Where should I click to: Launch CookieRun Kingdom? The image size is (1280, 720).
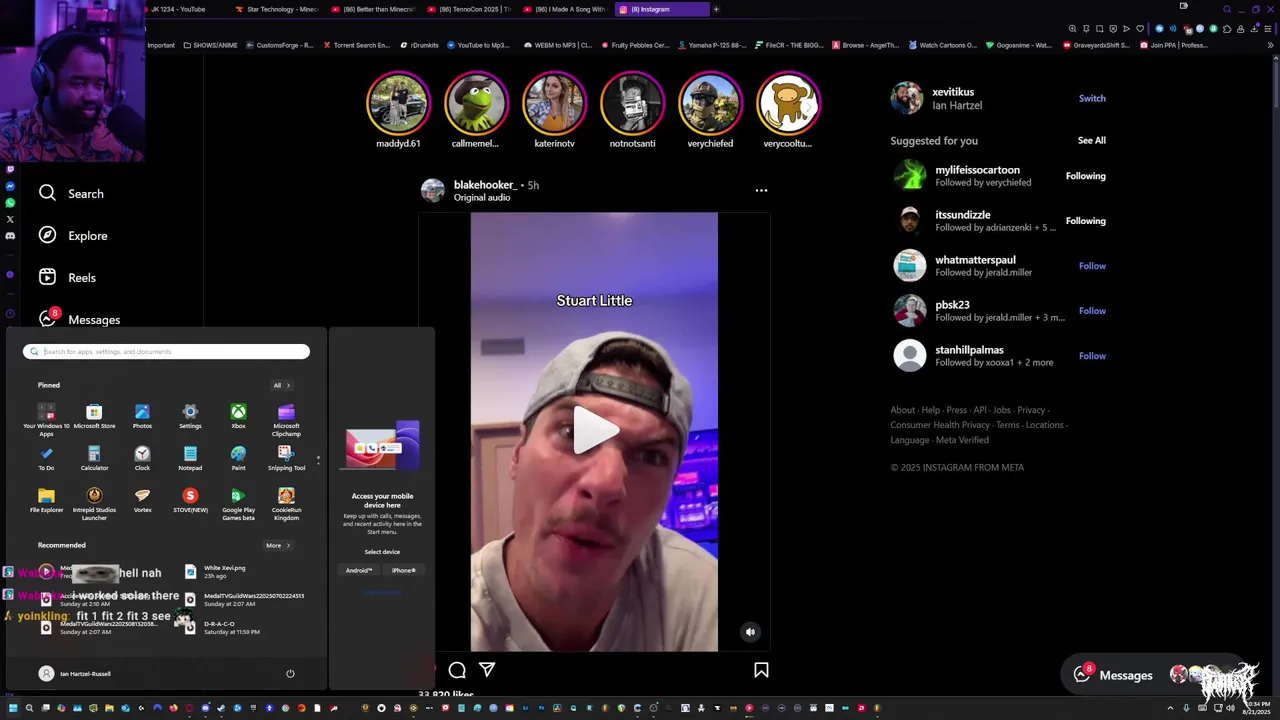coord(286,504)
